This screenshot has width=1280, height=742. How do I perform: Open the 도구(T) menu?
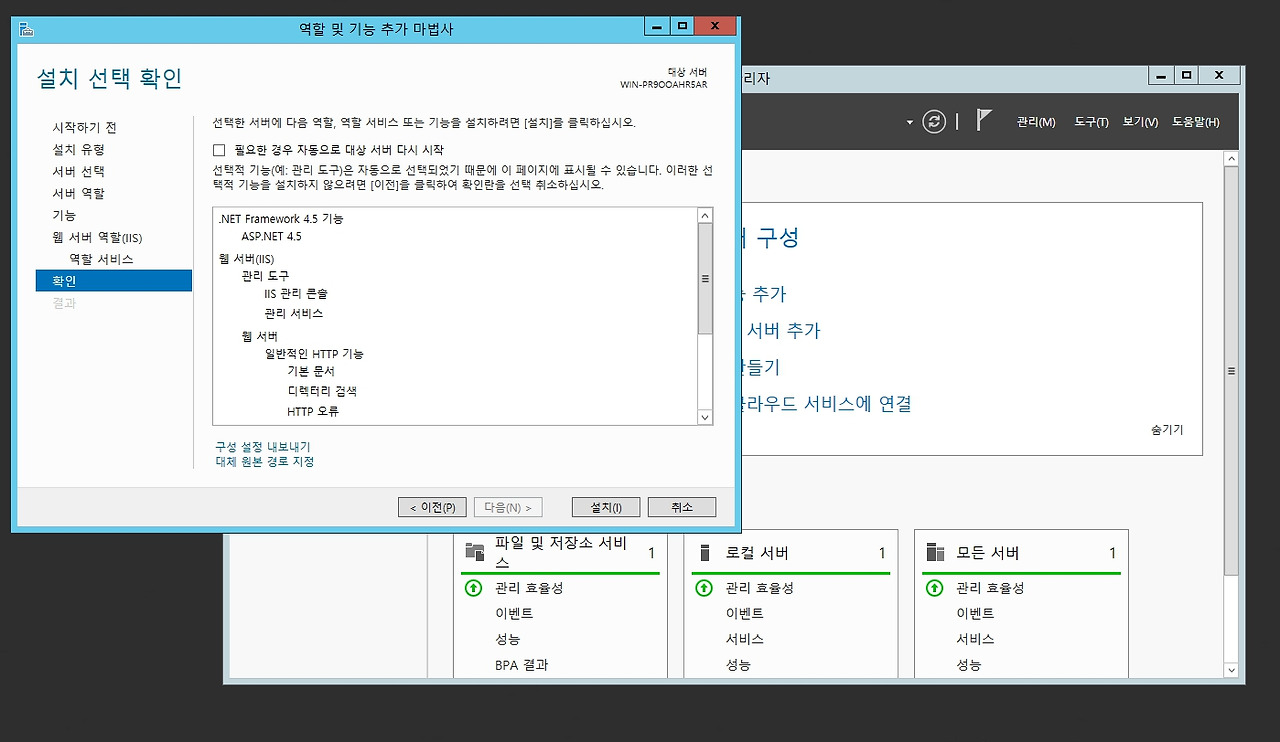pos(1091,122)
